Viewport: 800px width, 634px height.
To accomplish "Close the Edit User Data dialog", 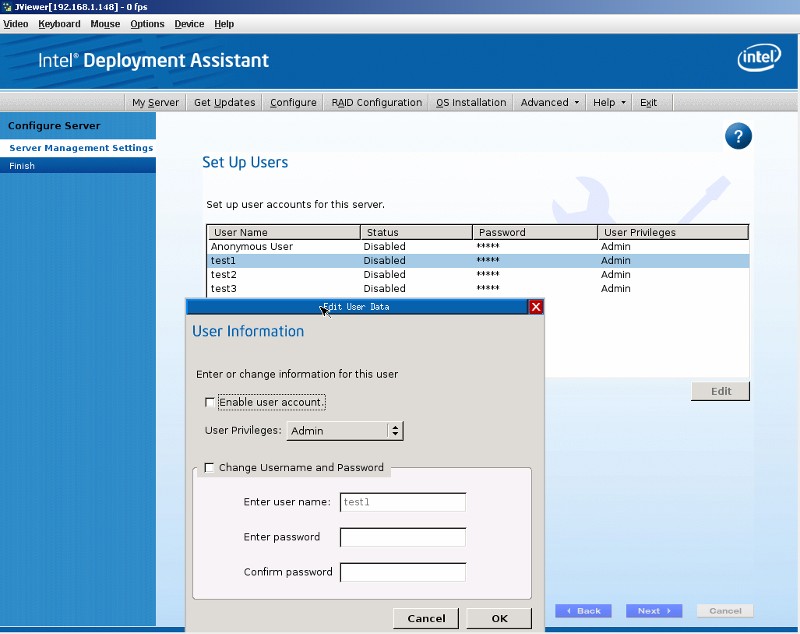I will tap(536, 307).
